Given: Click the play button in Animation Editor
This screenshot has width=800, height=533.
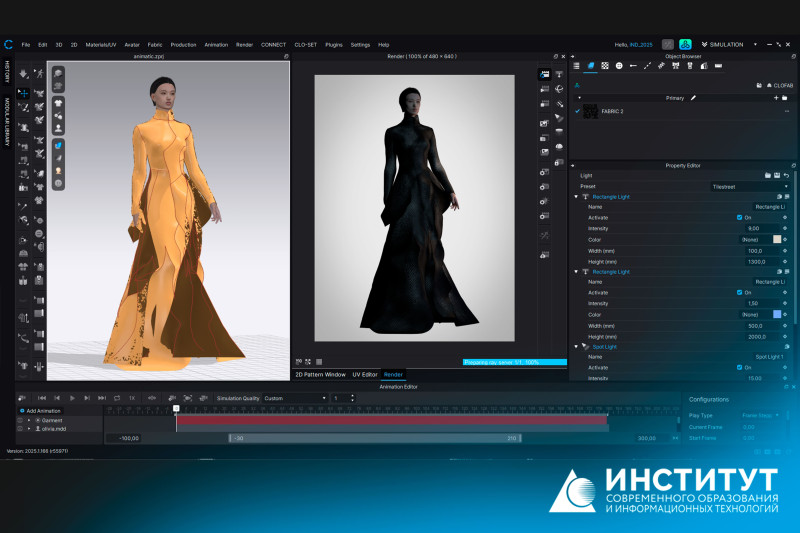Looking at the screenshot, I should pos(72,398).
